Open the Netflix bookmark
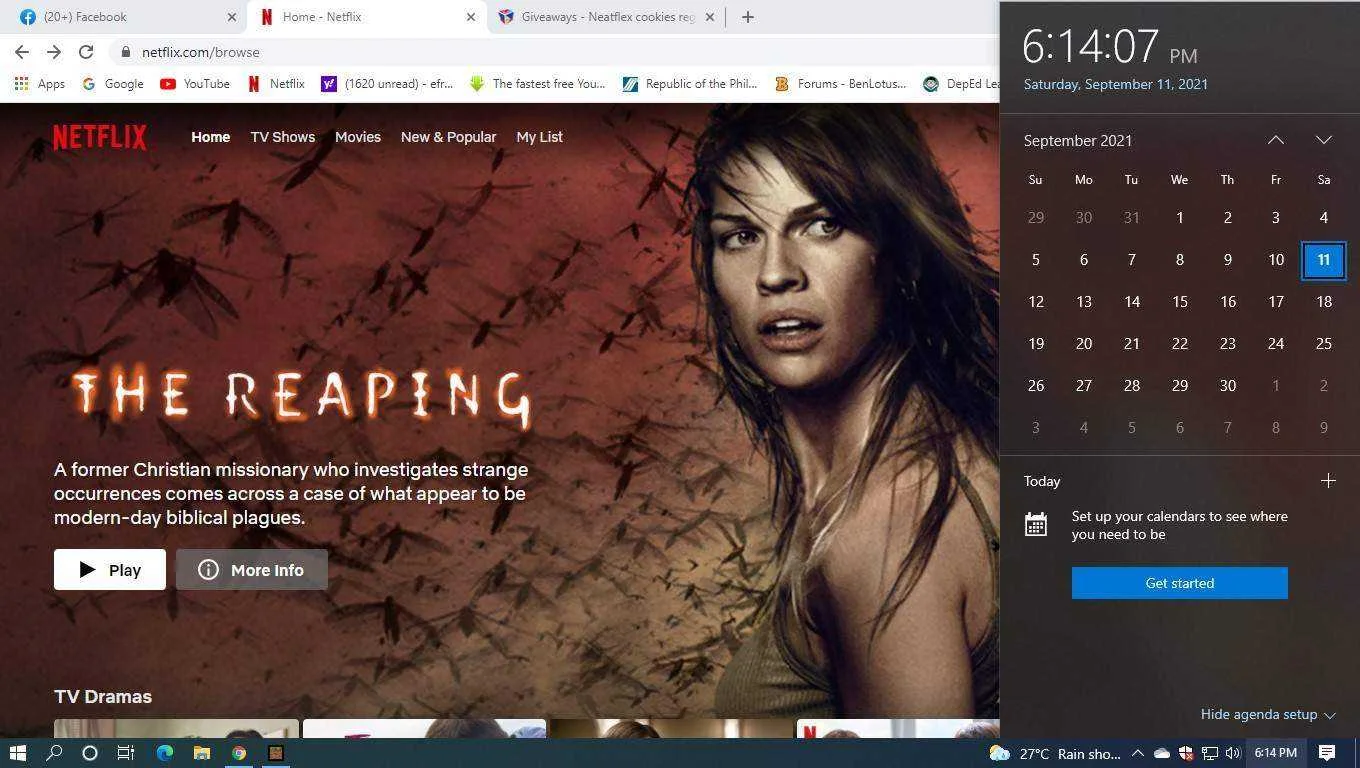Viewport: 1360px width, 768px height. [x=276, y=84]
